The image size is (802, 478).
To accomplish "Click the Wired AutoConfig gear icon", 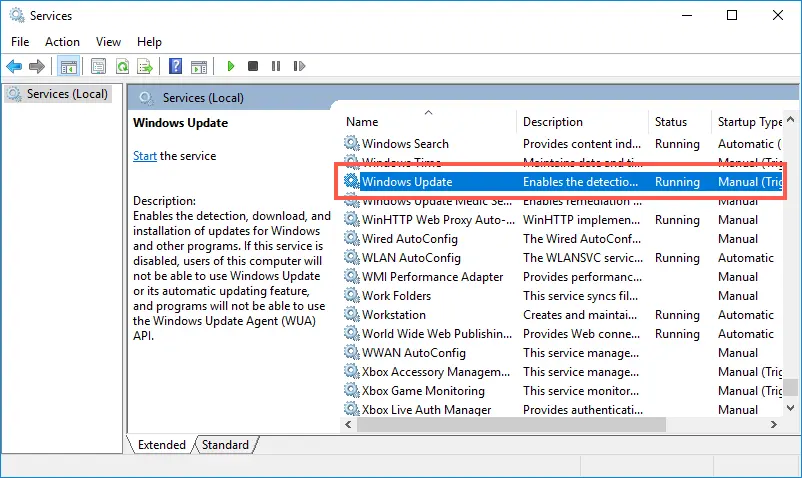I will click(x=351, y=238).
